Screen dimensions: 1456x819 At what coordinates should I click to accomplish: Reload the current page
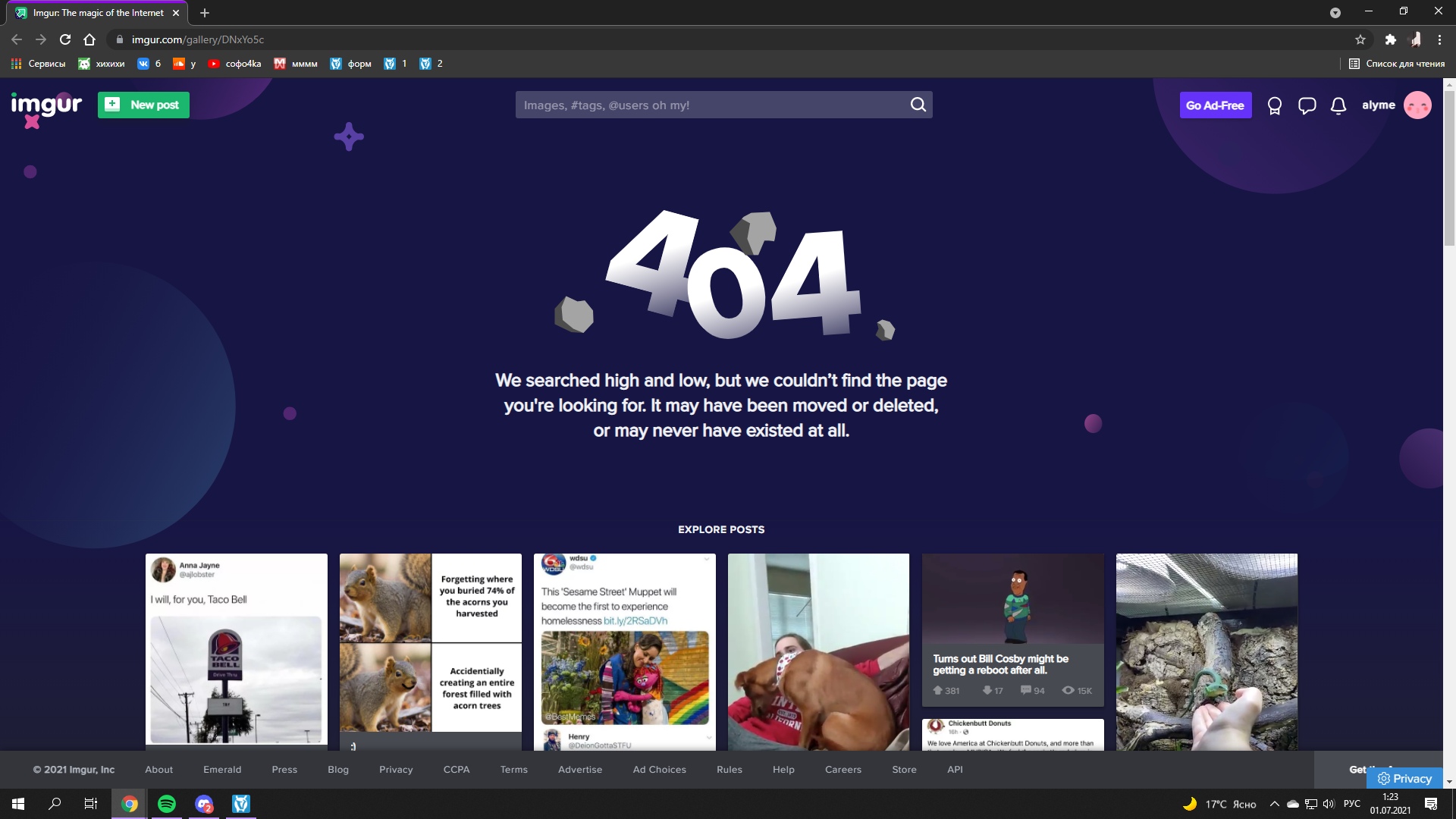65,39
